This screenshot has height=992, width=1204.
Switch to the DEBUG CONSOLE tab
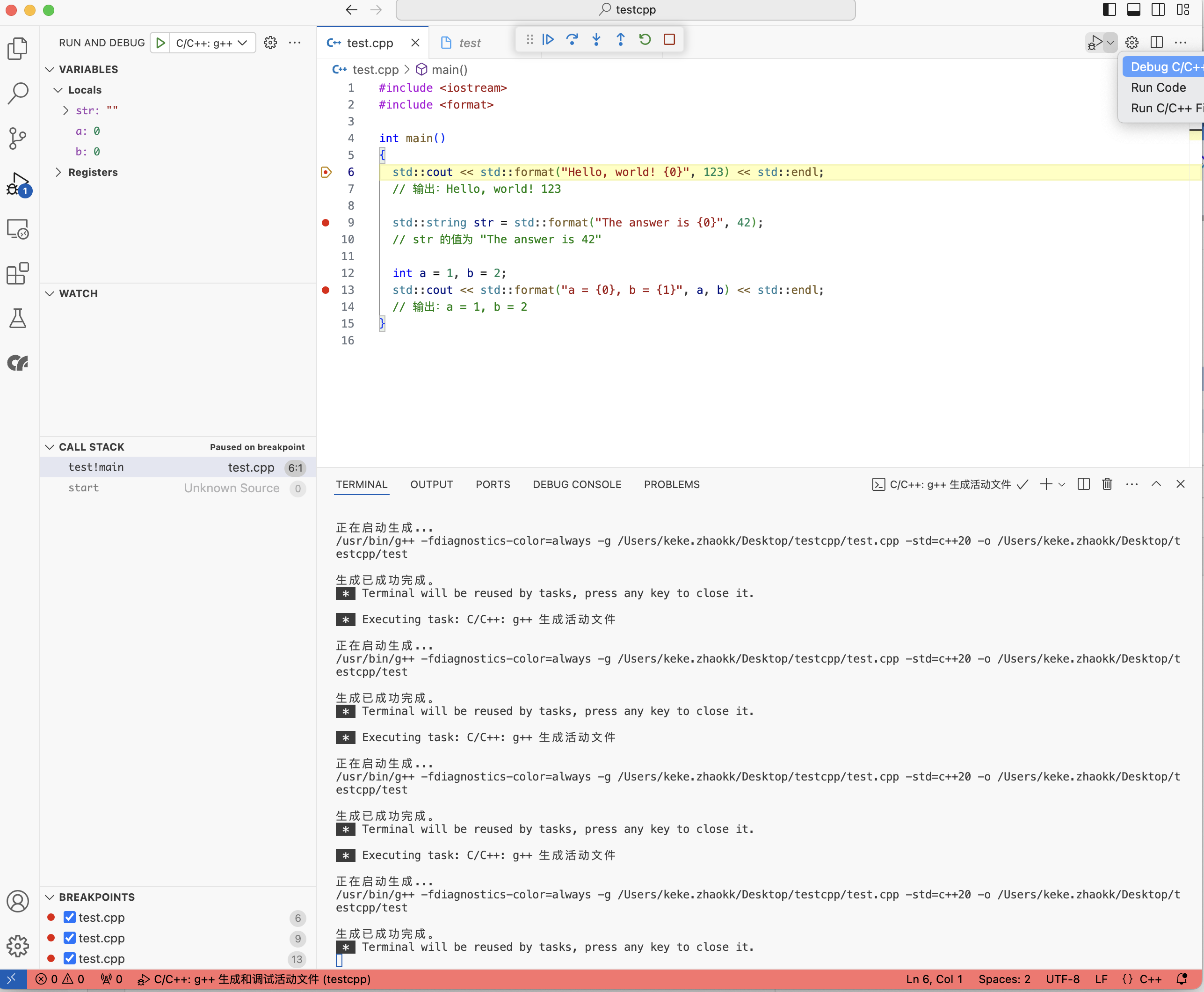click(576, 484)
